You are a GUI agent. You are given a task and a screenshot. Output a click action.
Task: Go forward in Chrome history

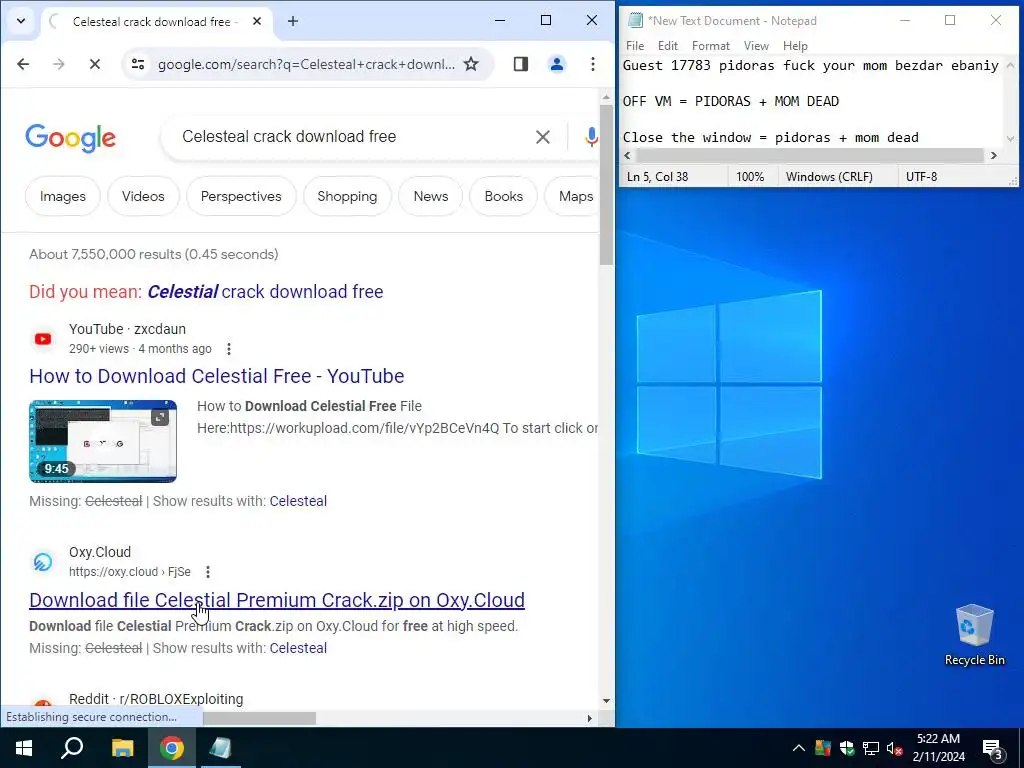pyautogui.click(x=59, y=64)
